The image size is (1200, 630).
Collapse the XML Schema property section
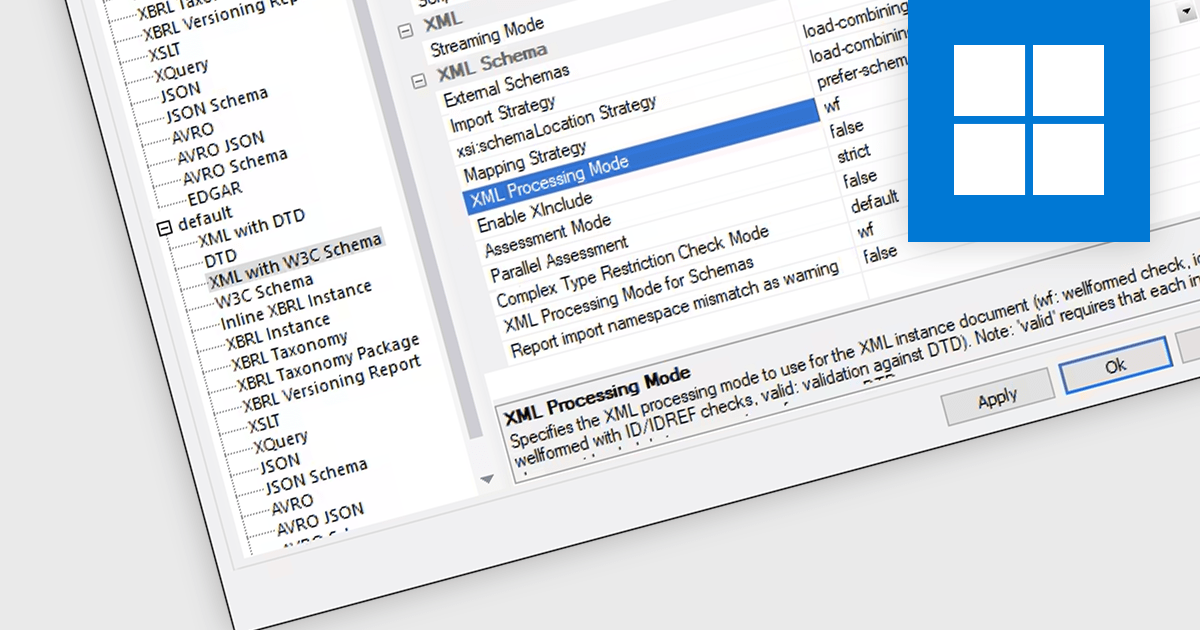(418, 80)
